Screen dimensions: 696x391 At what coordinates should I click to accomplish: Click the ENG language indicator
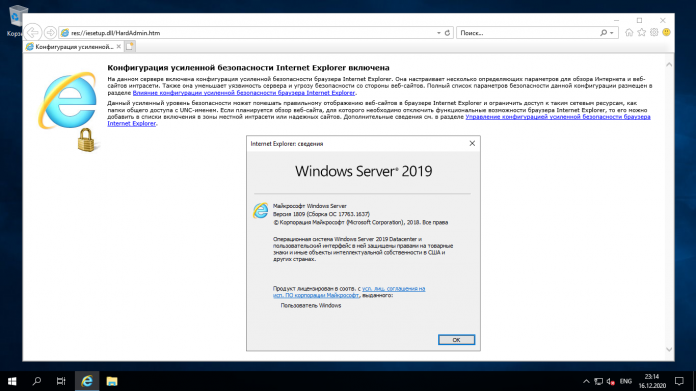[x=625, y=381]
